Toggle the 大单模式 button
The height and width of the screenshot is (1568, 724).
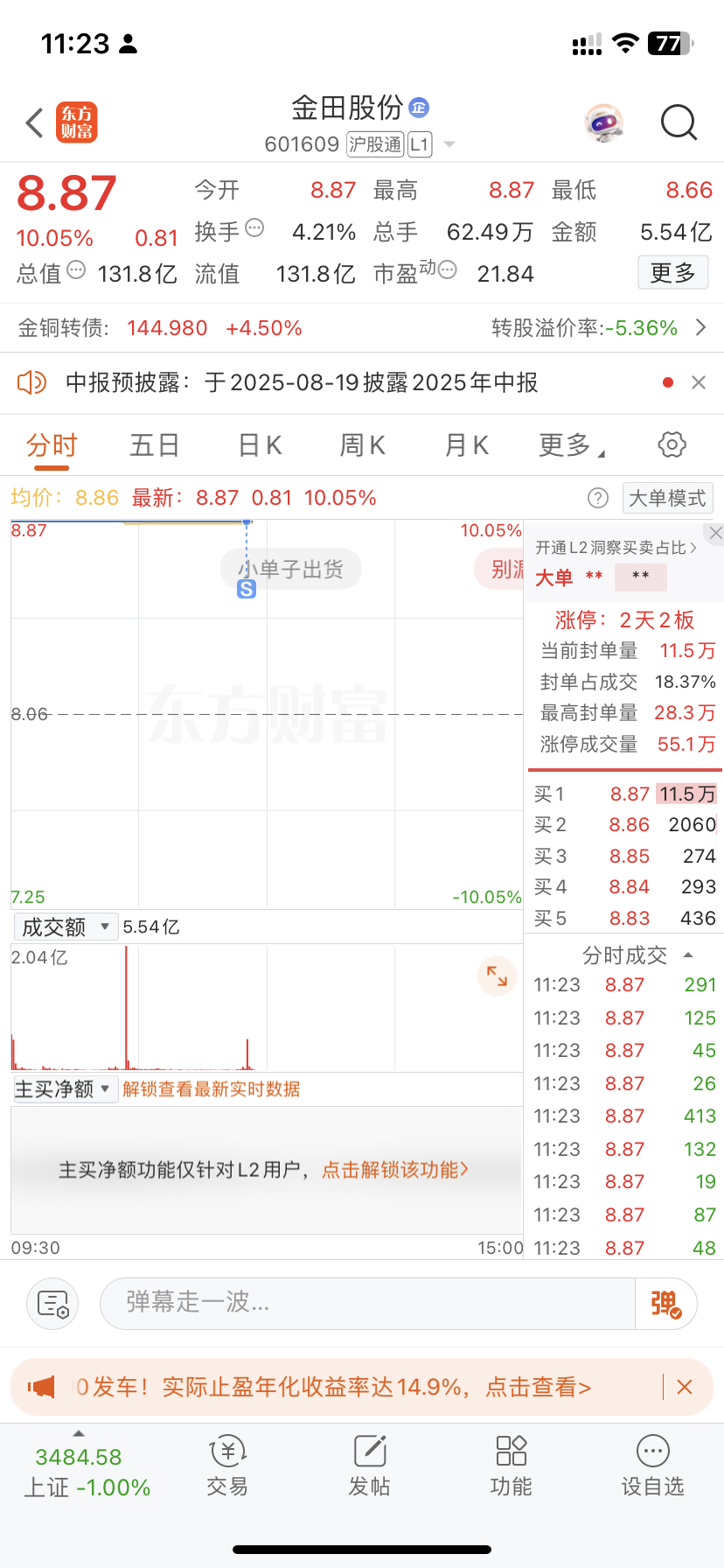click(668, 498)
